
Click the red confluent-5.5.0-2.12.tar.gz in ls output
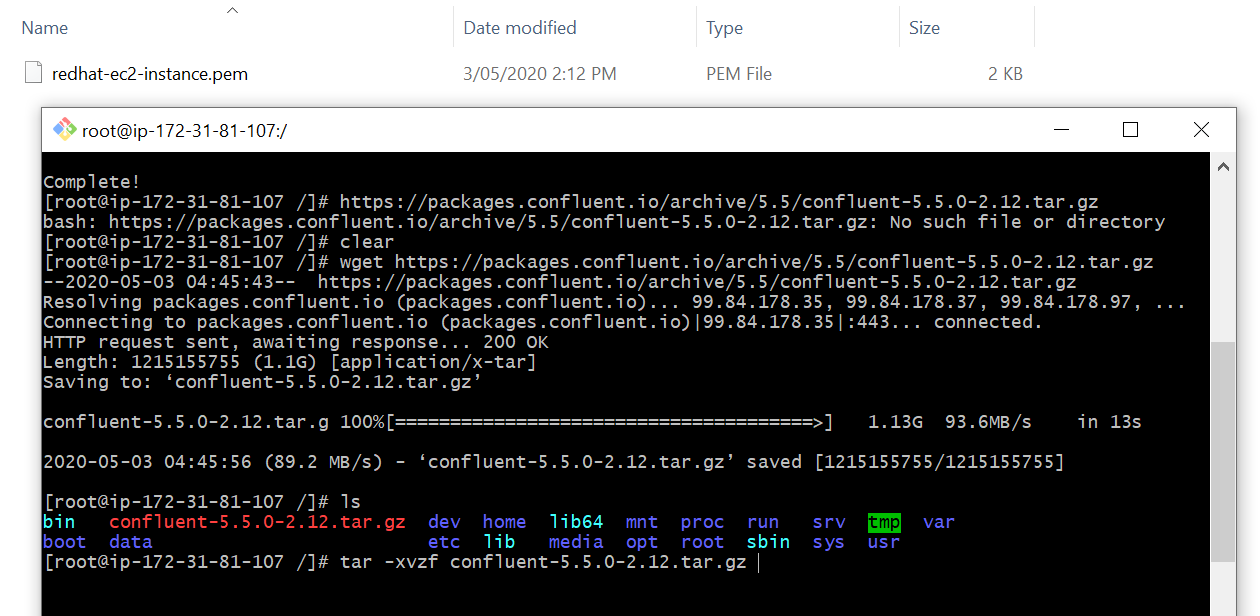258,522
